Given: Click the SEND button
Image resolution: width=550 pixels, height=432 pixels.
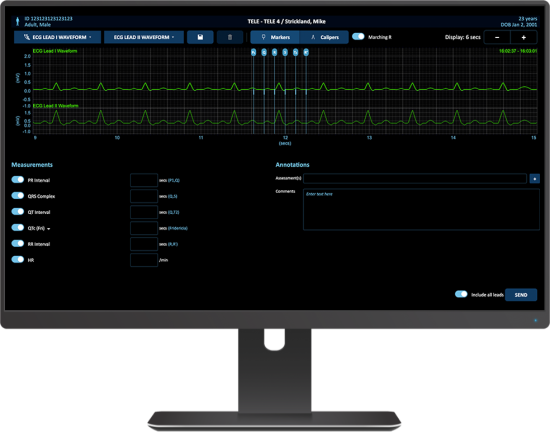Looking at the screenshot, I should 521,295.
